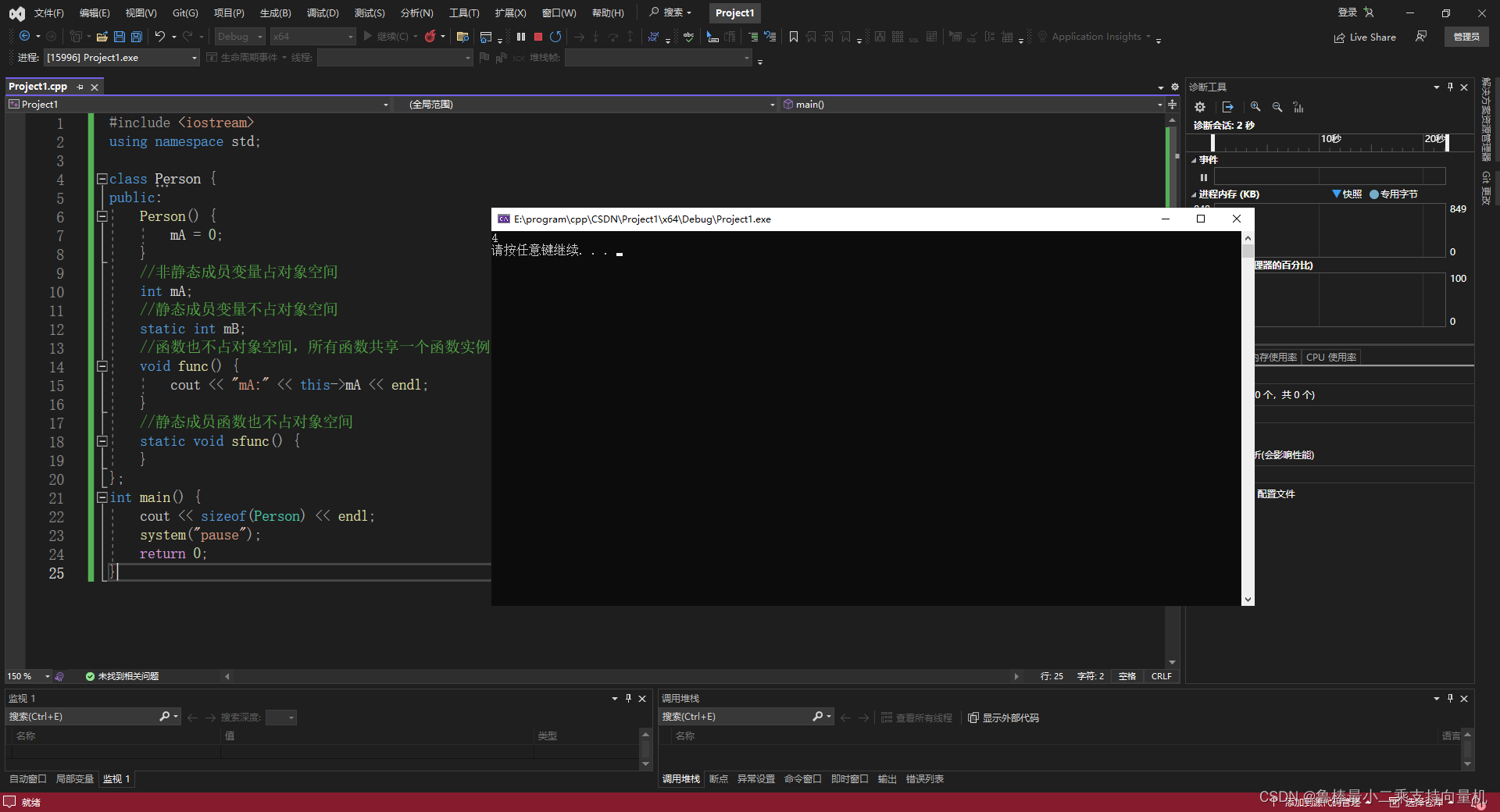Image resolution: width=1500 pixels, height=812 pixels.
Task: Collapse the 事件 section in diagnostics
Action: tap(1194, 160)
